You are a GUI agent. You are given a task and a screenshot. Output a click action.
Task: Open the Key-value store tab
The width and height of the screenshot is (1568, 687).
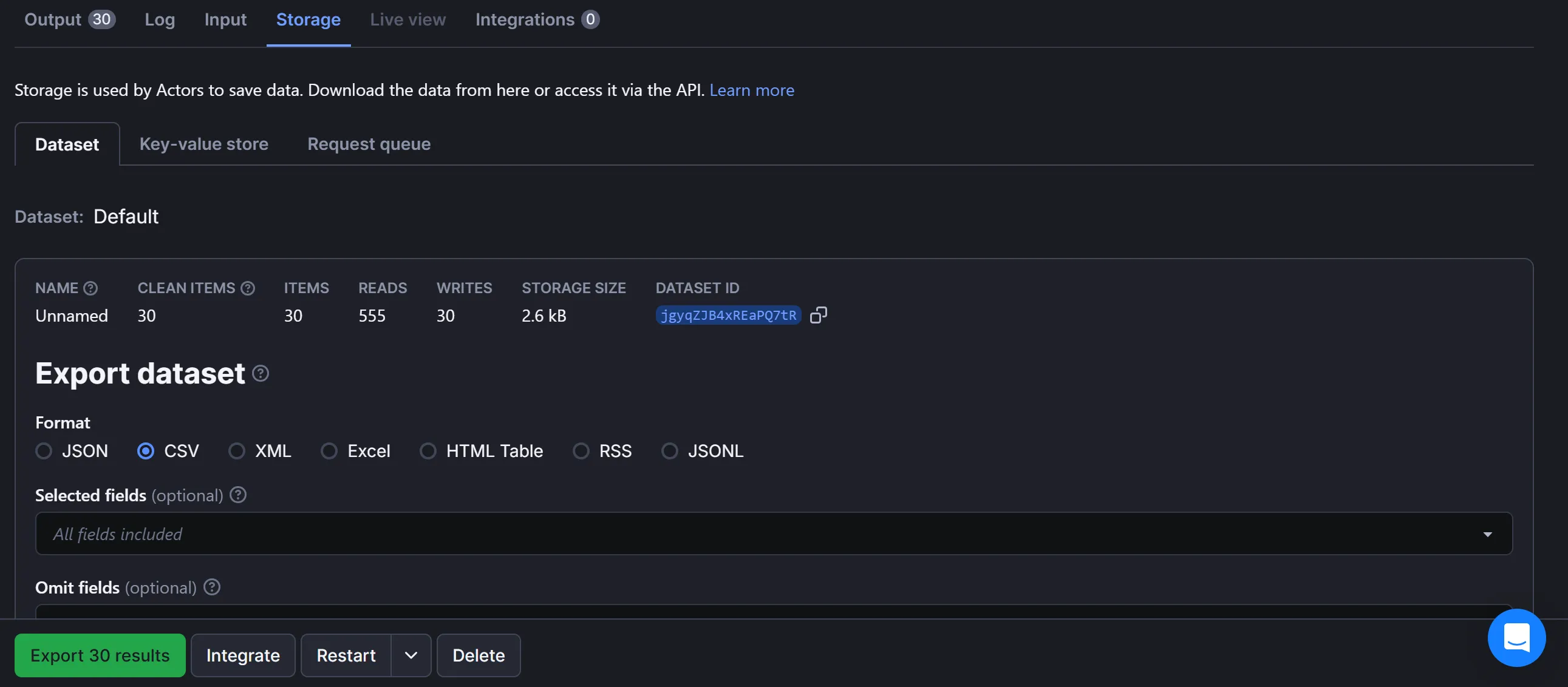204,144
